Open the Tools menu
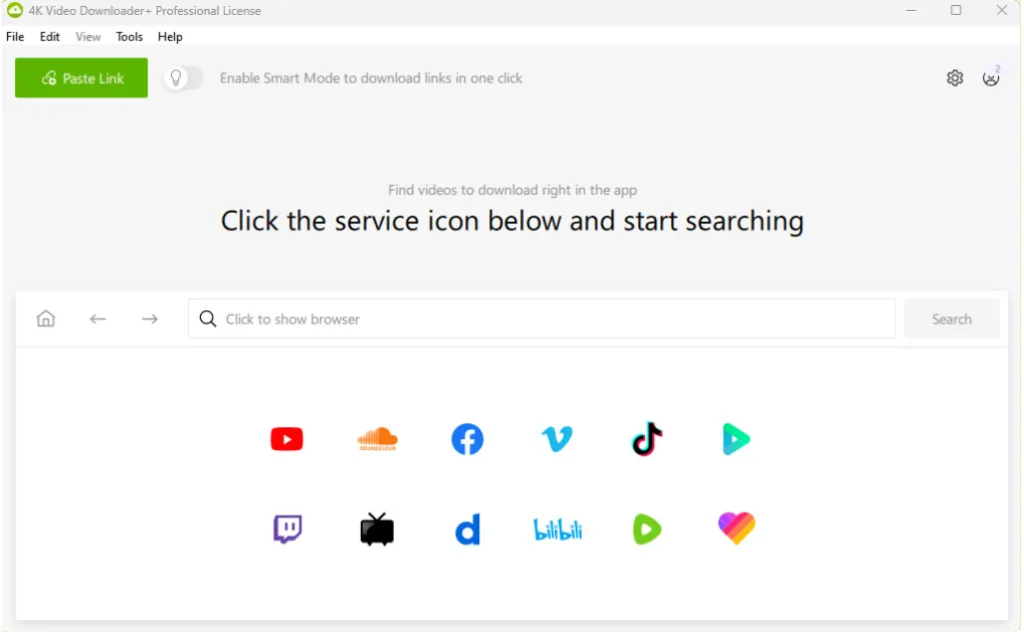 (x=129, y=37)
